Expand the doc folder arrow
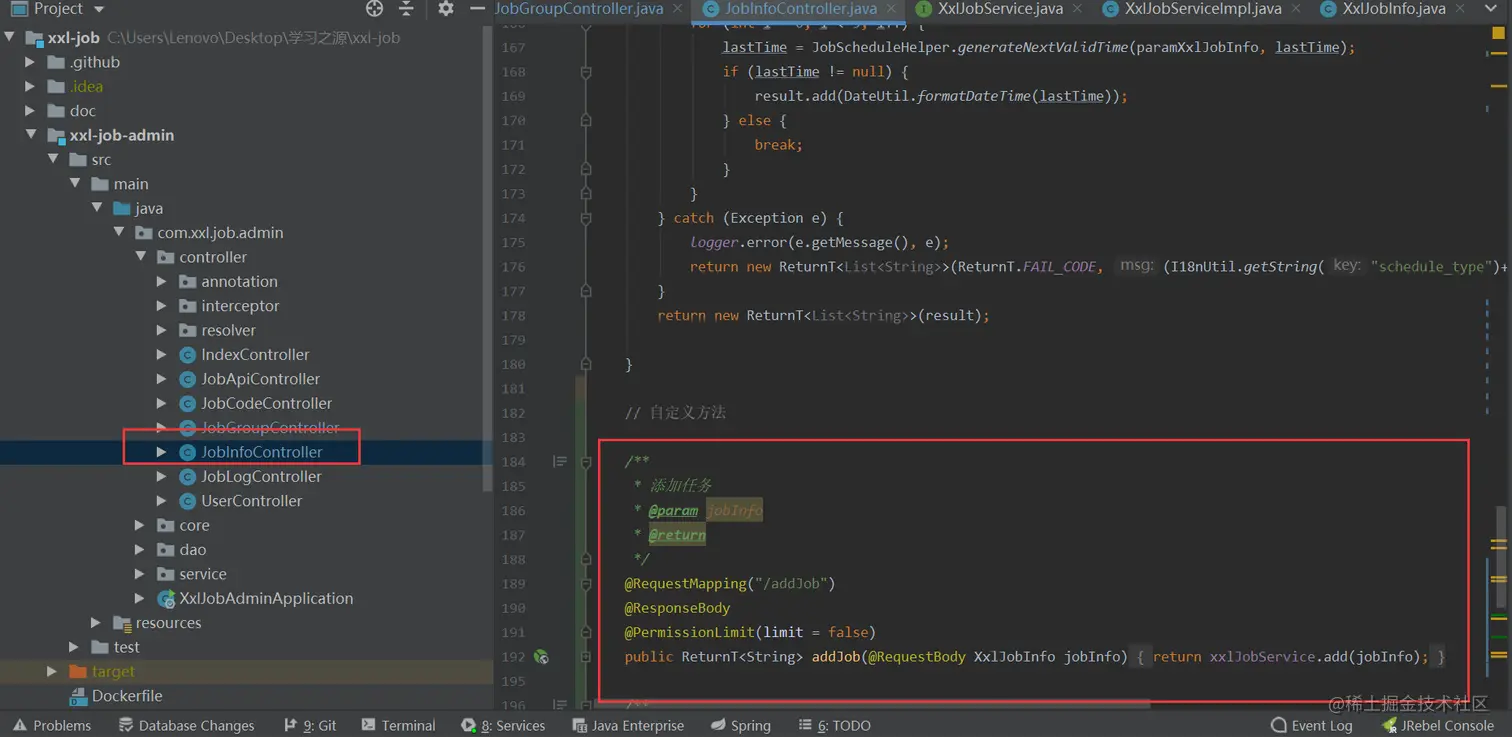Screen dimensions: 1512x737 click(x=30, y=111)
